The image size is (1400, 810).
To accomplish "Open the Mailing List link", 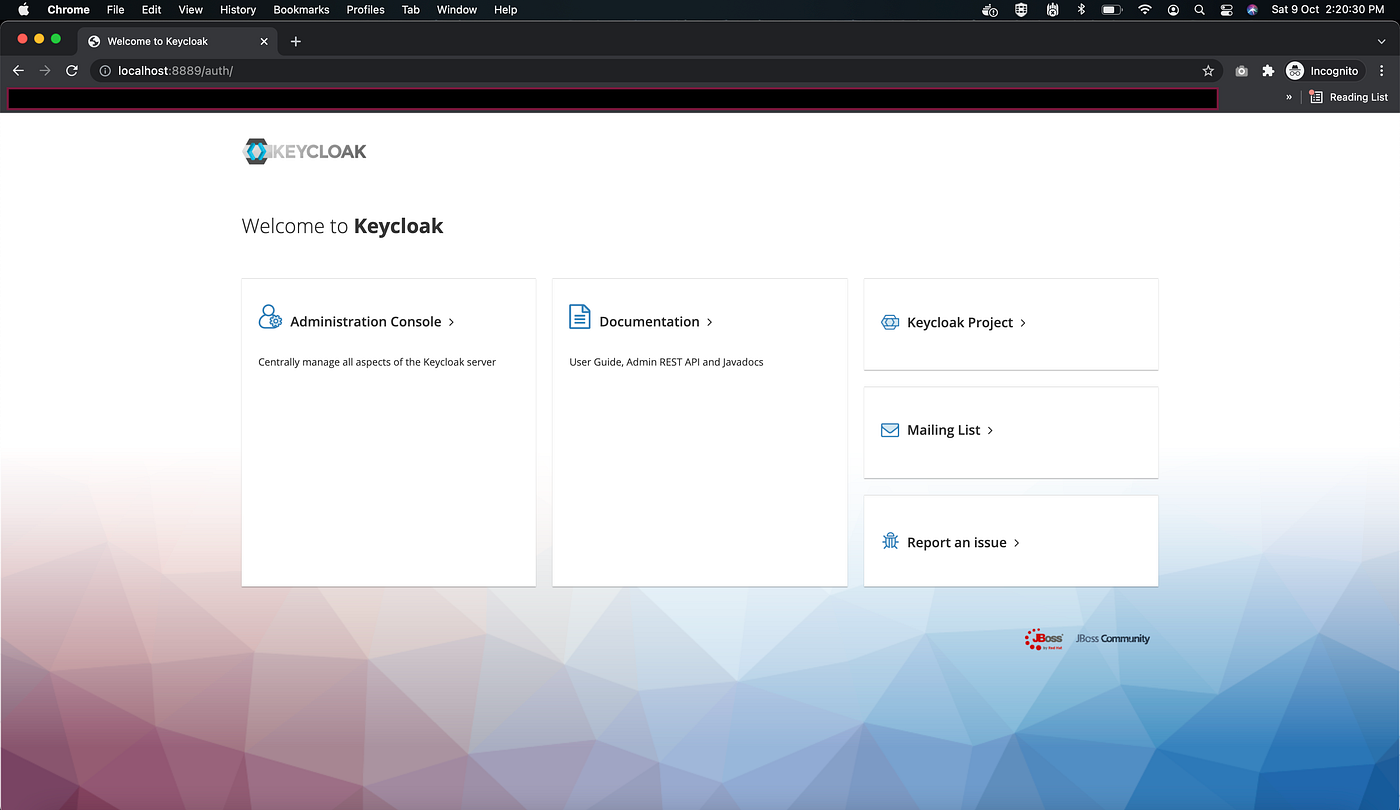I will click(942, 429).
